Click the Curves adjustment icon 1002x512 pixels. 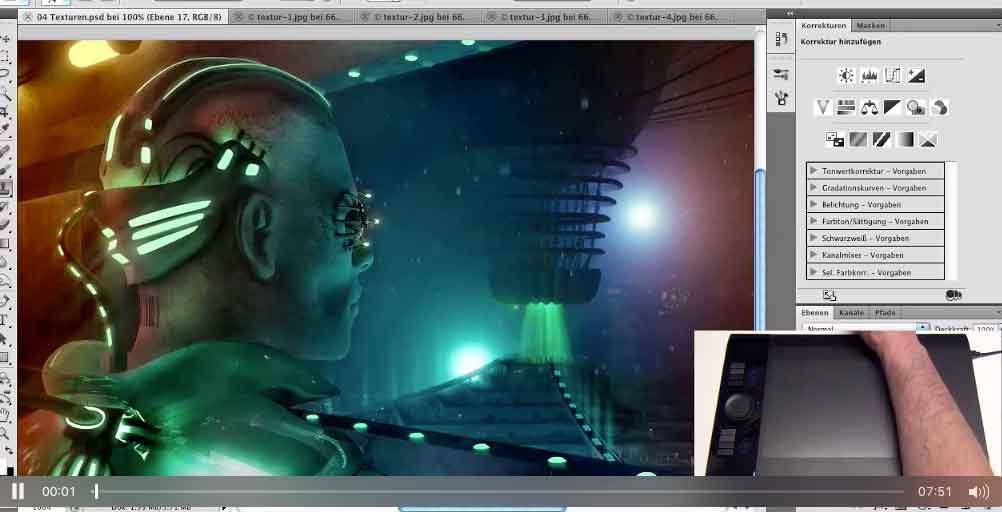(892, 76)
